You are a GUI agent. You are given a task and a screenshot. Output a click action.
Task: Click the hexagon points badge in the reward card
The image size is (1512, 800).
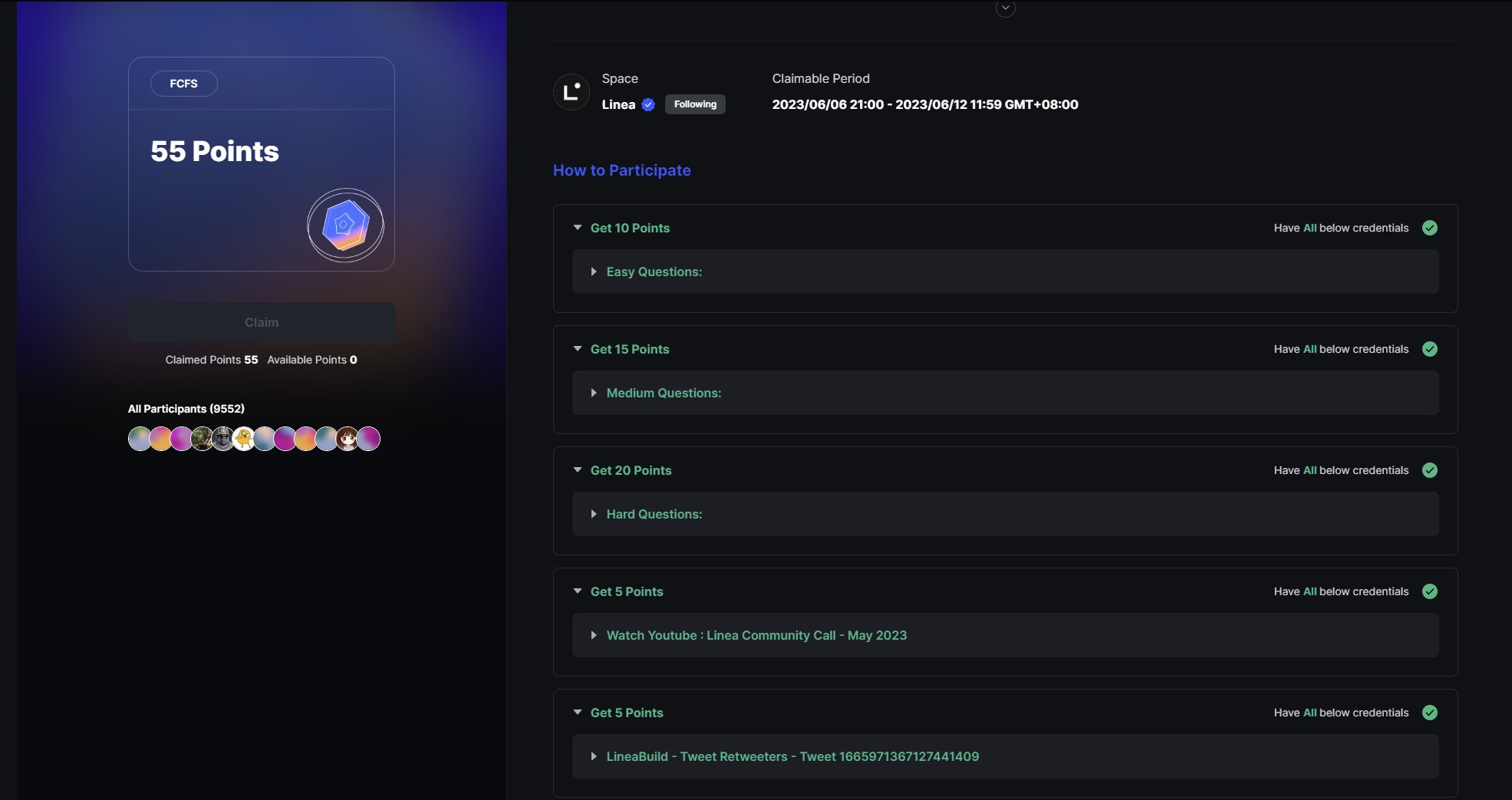click(x=345, y=226)
